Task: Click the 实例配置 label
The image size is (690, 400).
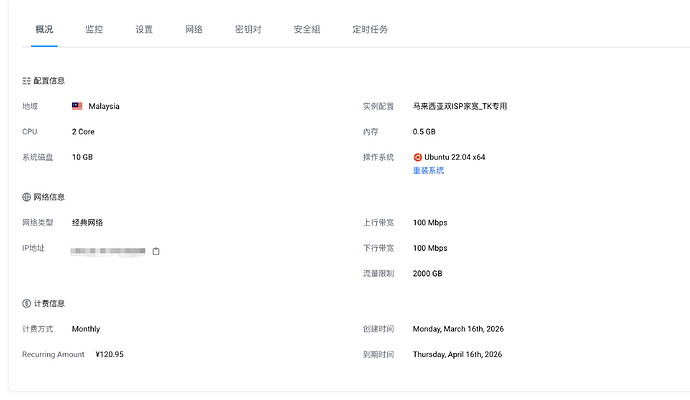Action: 378,106
